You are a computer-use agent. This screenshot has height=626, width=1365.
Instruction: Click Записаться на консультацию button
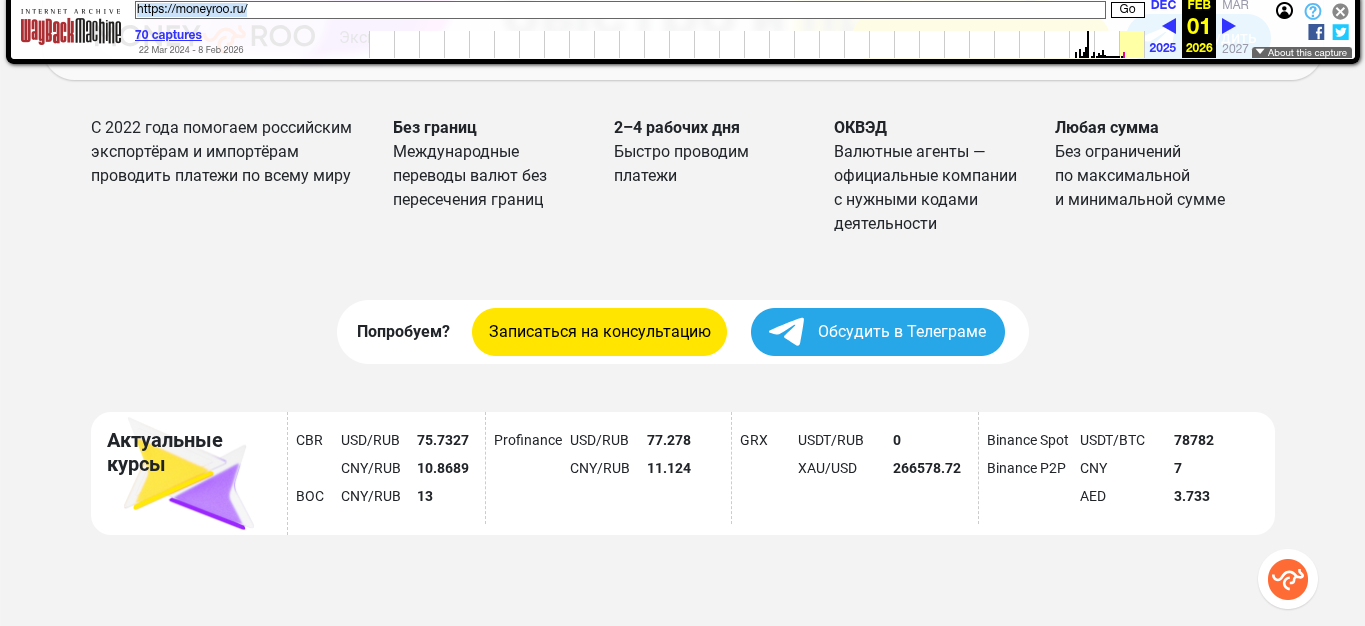click(599, 332)
